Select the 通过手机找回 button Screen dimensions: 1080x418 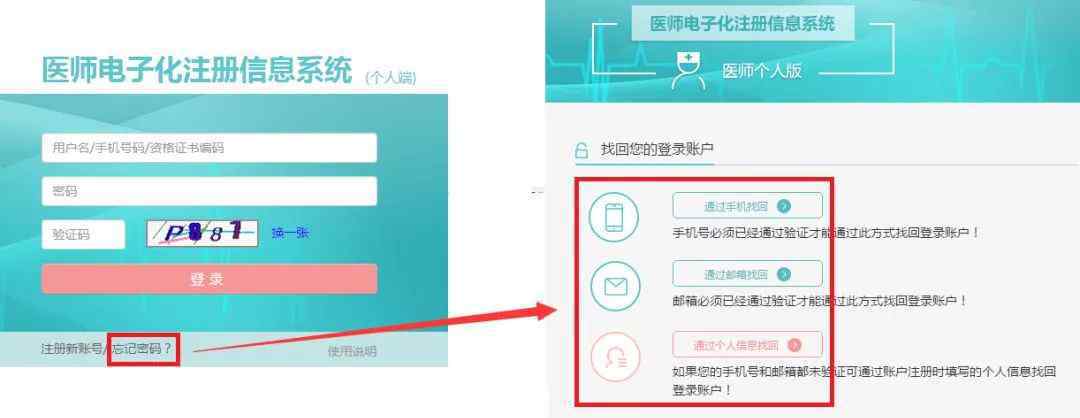747,206
